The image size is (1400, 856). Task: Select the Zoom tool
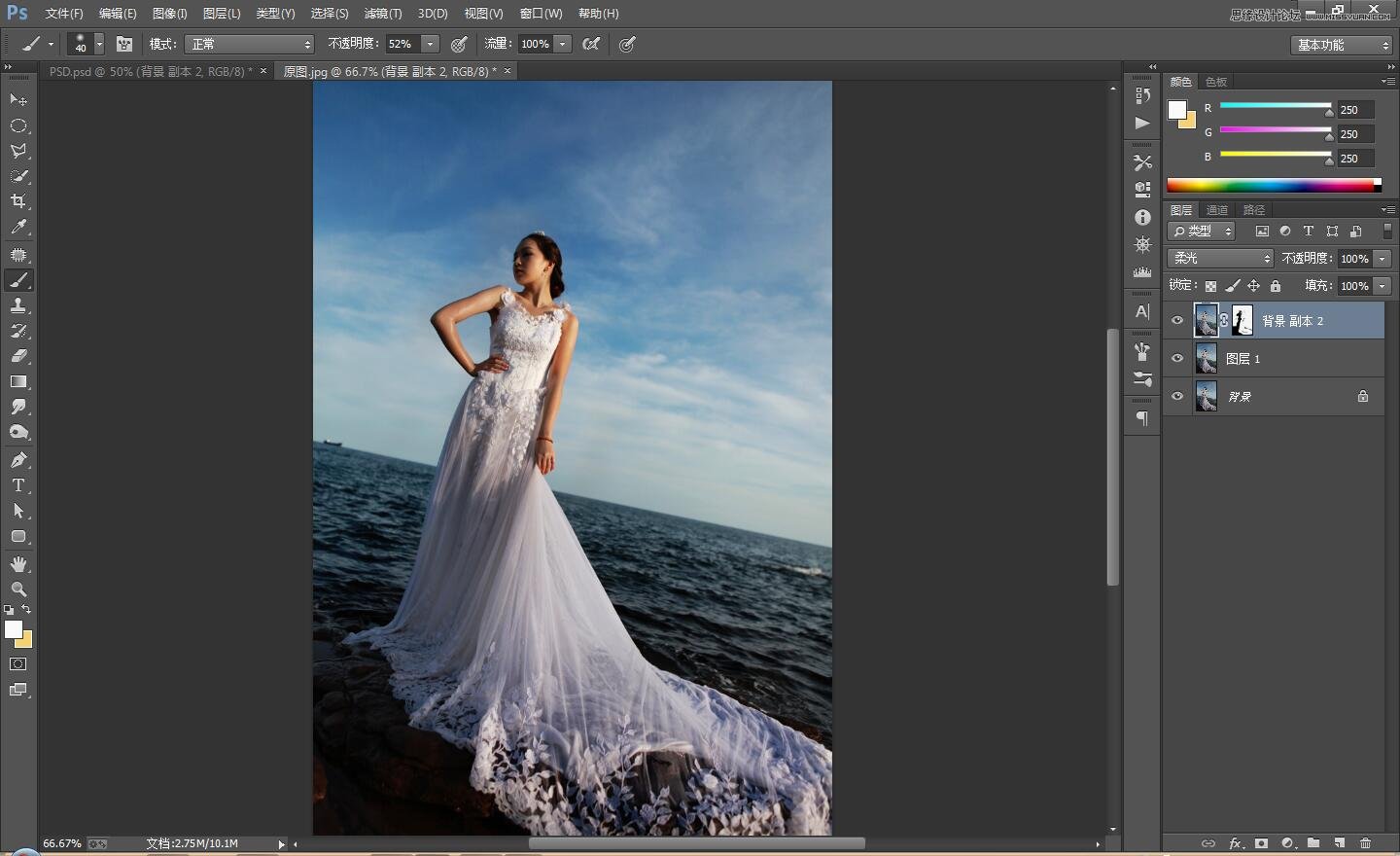18,589
